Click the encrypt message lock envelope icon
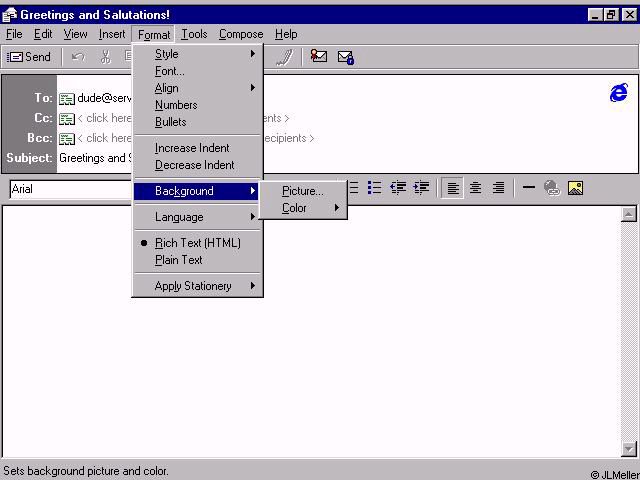Screen dimensions: 640x480 pyautogui.click(x=346, y=57)
